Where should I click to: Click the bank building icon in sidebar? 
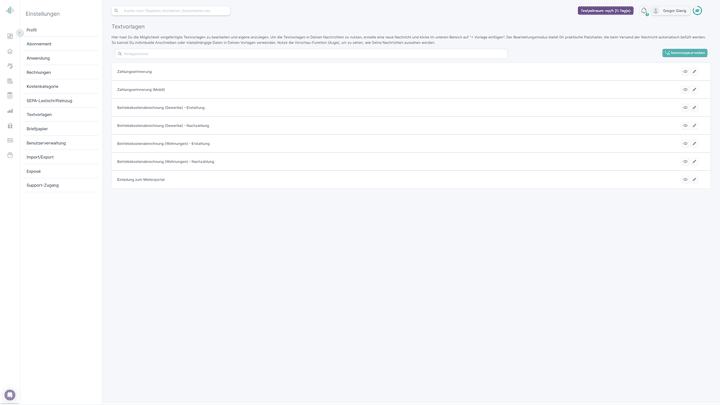10,126
